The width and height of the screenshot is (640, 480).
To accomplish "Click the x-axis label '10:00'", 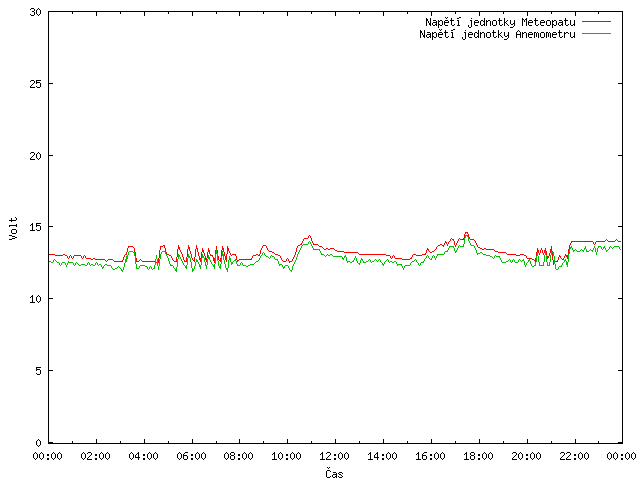I will click(287, 456).
